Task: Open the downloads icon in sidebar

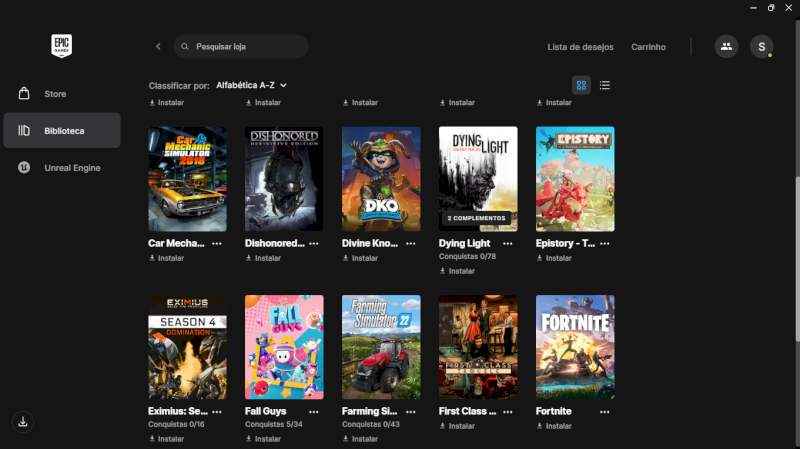Action: (23, 422)
